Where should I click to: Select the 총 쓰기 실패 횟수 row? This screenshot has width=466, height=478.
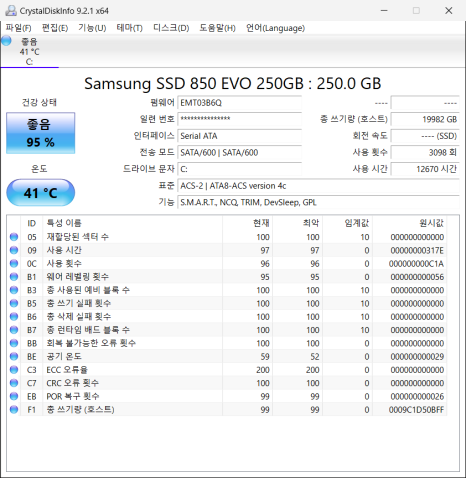227,303
